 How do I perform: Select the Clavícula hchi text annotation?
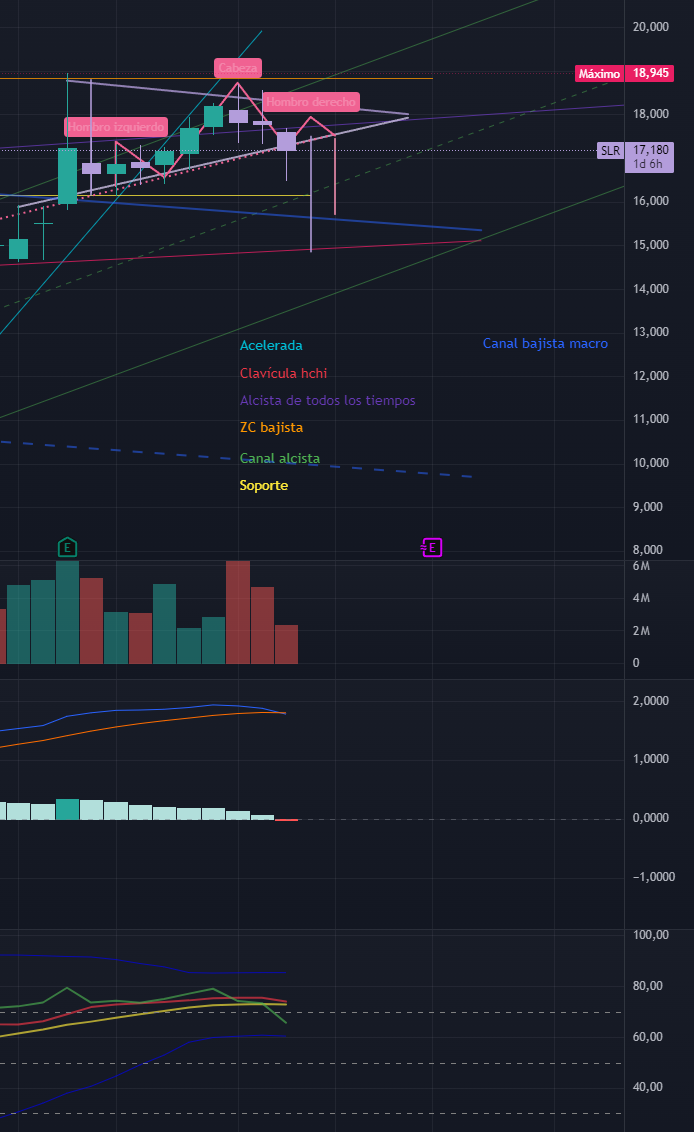(x=283, y=373)
